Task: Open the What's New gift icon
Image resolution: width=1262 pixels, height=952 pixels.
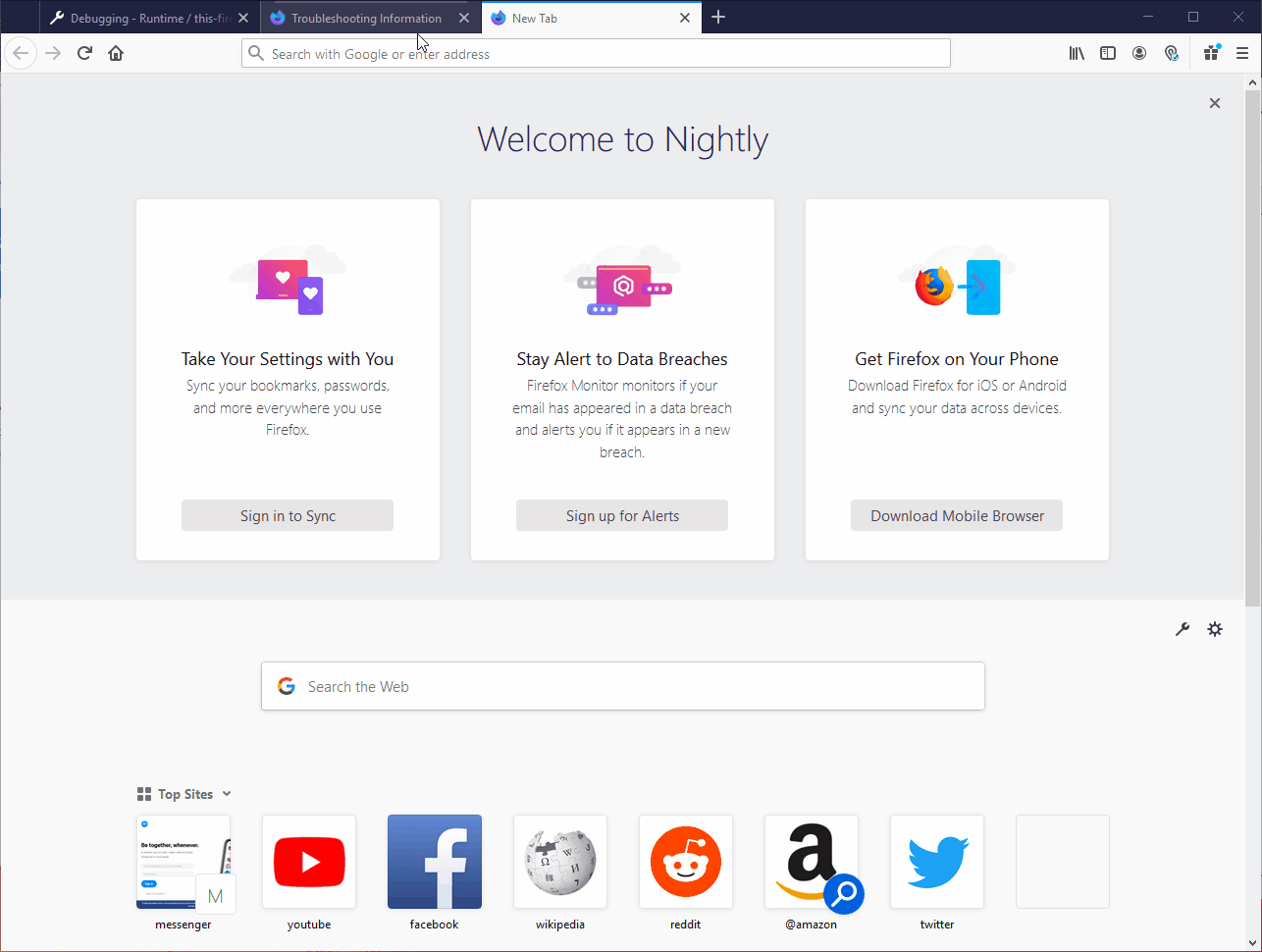Action: click(1212, 53)
